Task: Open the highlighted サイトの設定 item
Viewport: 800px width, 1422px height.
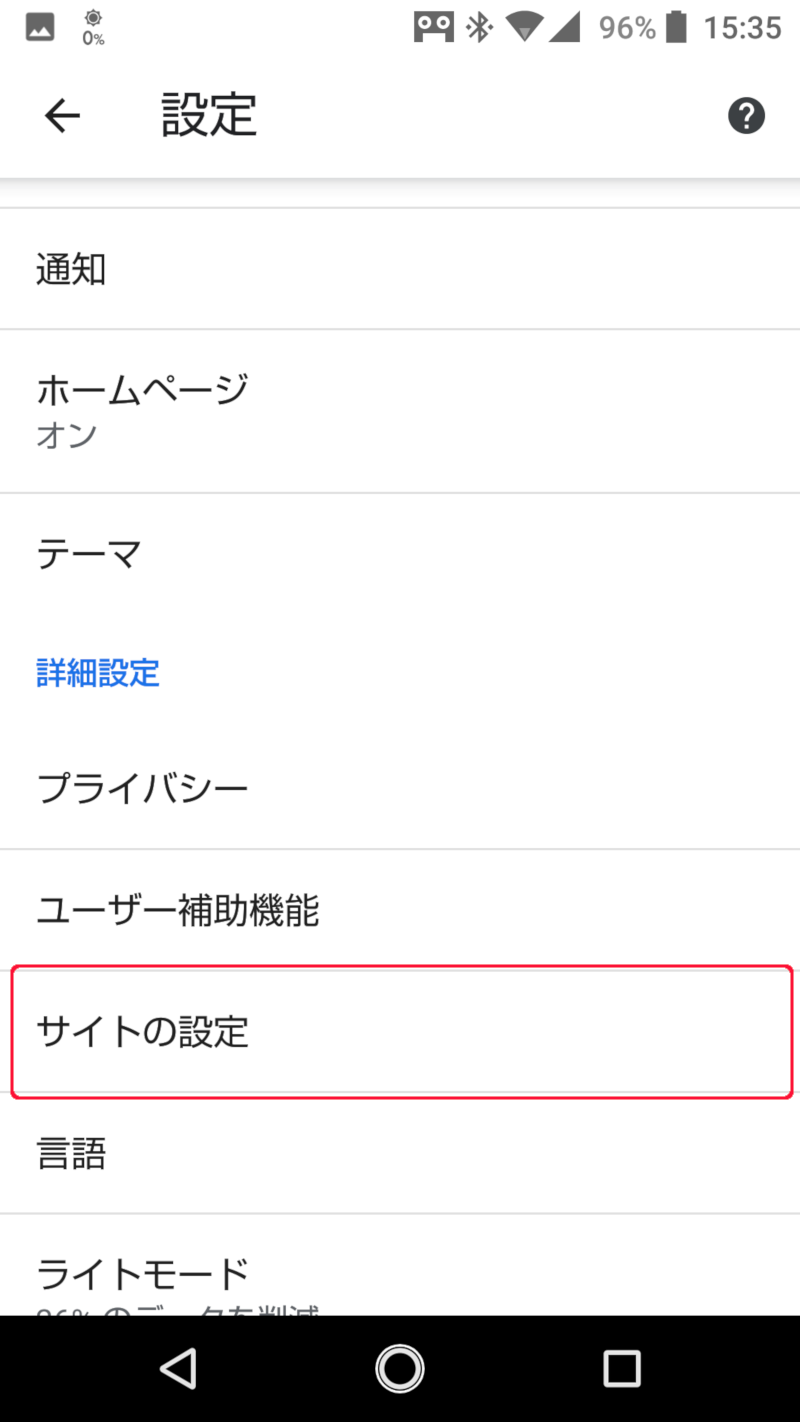Action: 400,1031
